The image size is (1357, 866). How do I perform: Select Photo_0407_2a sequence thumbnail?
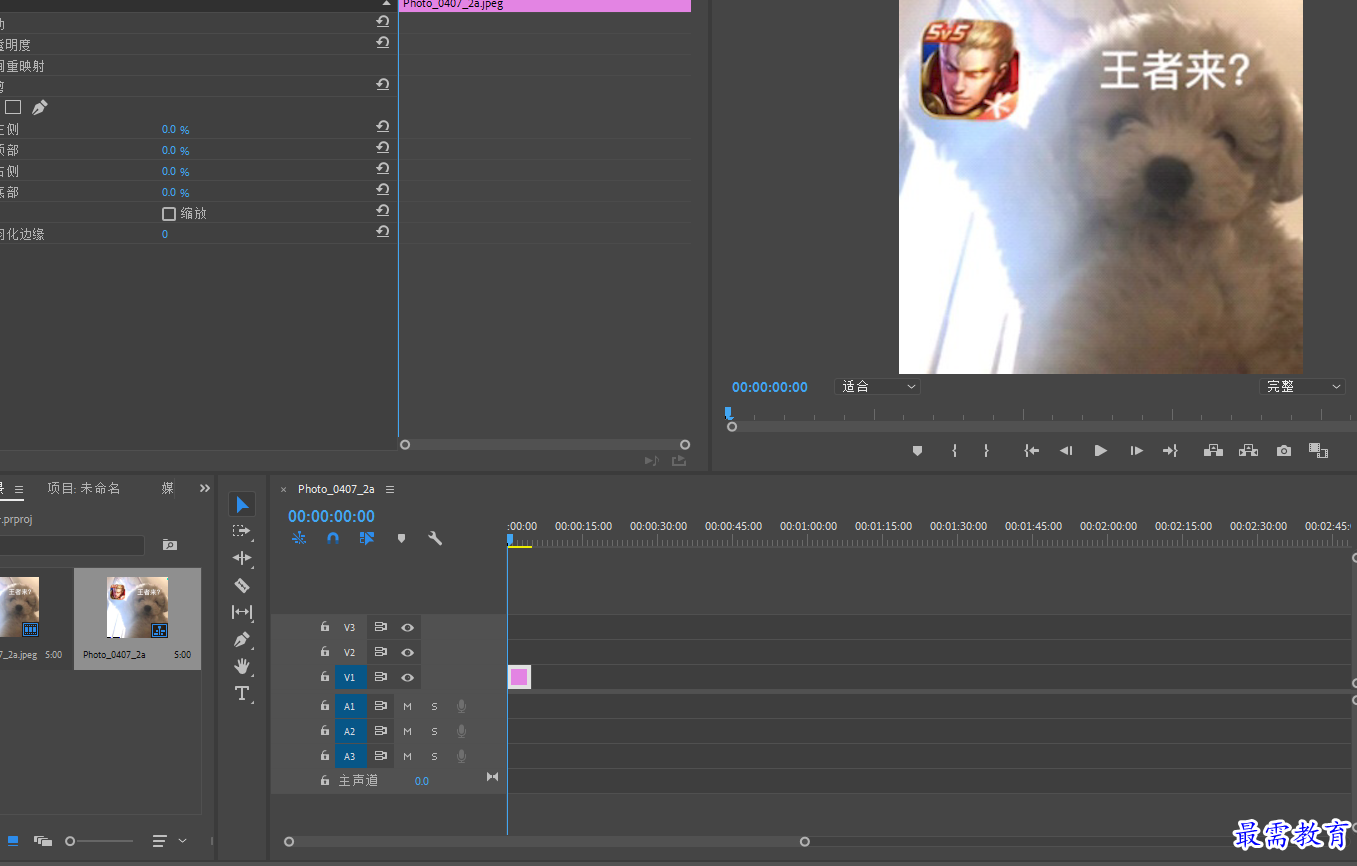[137, 607]
